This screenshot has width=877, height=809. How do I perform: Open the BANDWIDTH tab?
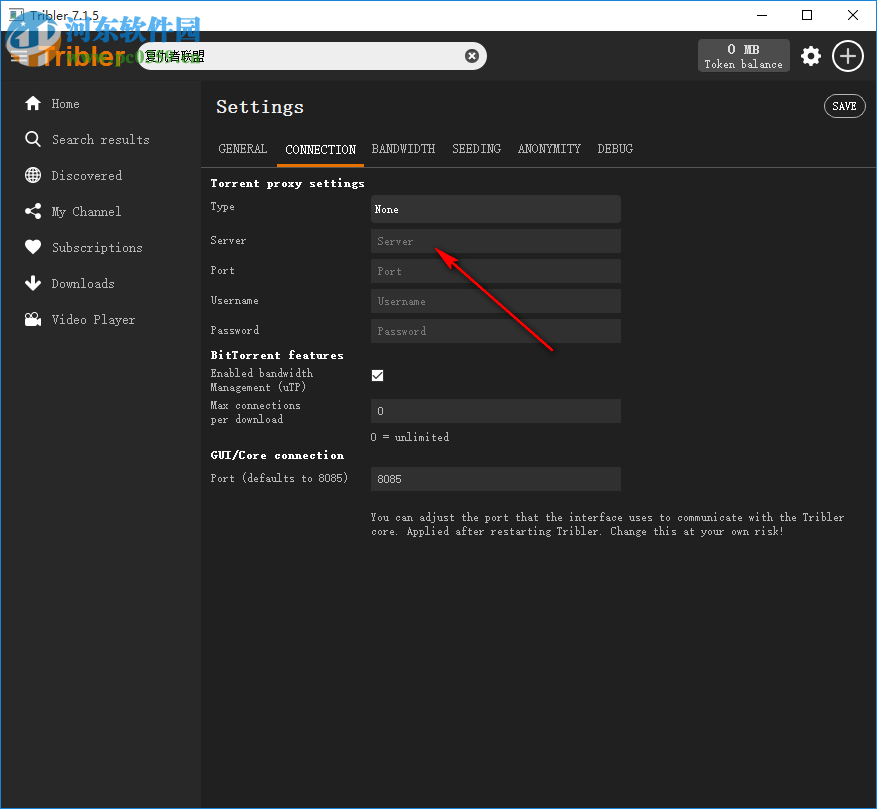(403, 149)
